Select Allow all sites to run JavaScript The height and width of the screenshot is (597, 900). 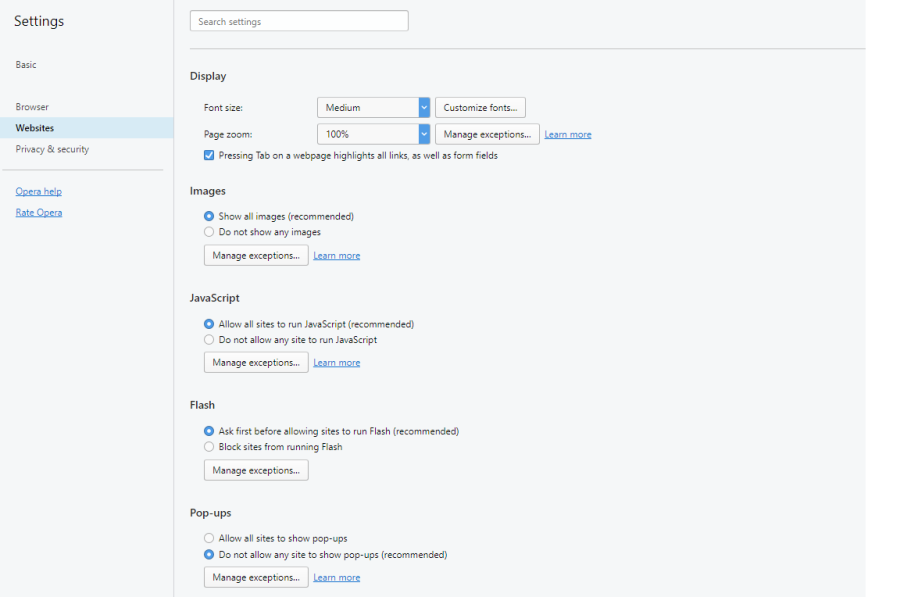[x=209, y=324]
